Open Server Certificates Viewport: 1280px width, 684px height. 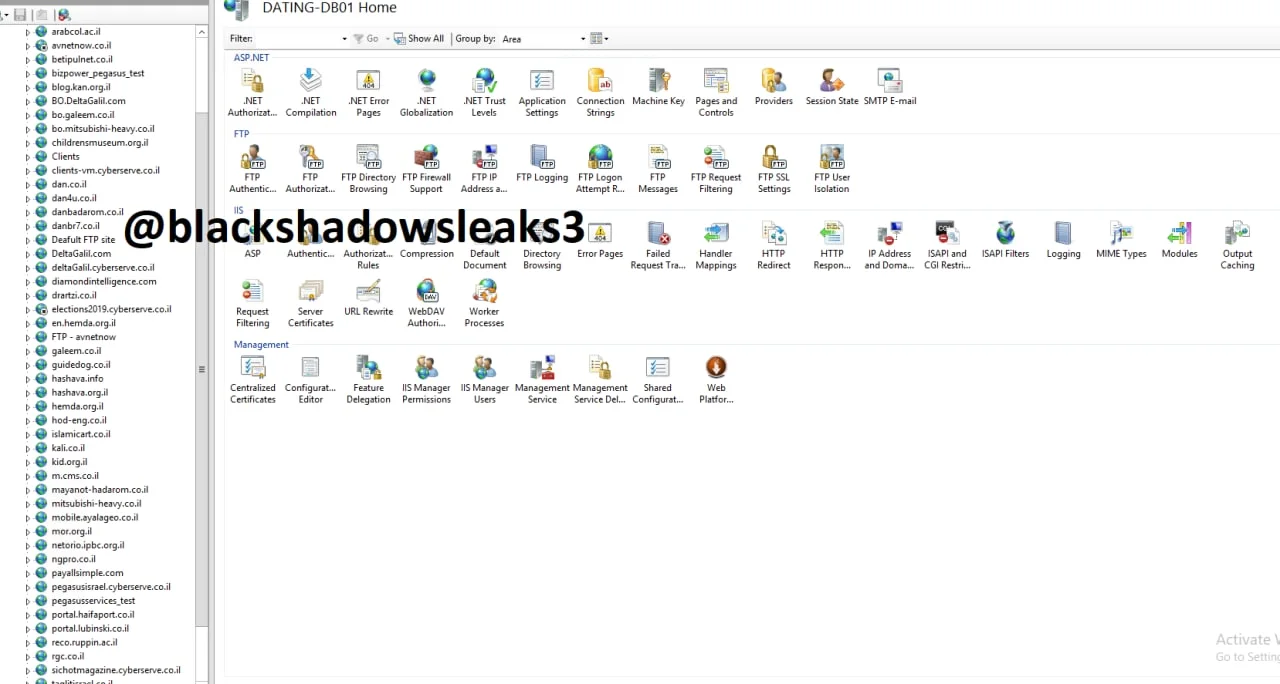(x=311, y=303)
